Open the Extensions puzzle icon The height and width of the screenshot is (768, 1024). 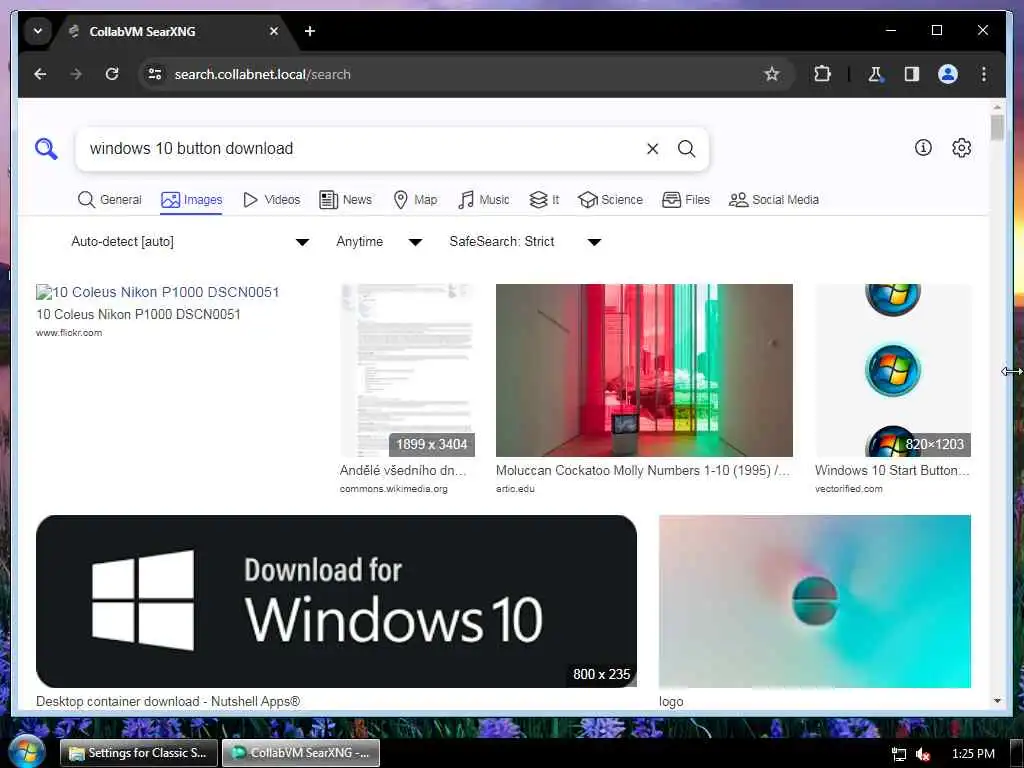point(822,74)
